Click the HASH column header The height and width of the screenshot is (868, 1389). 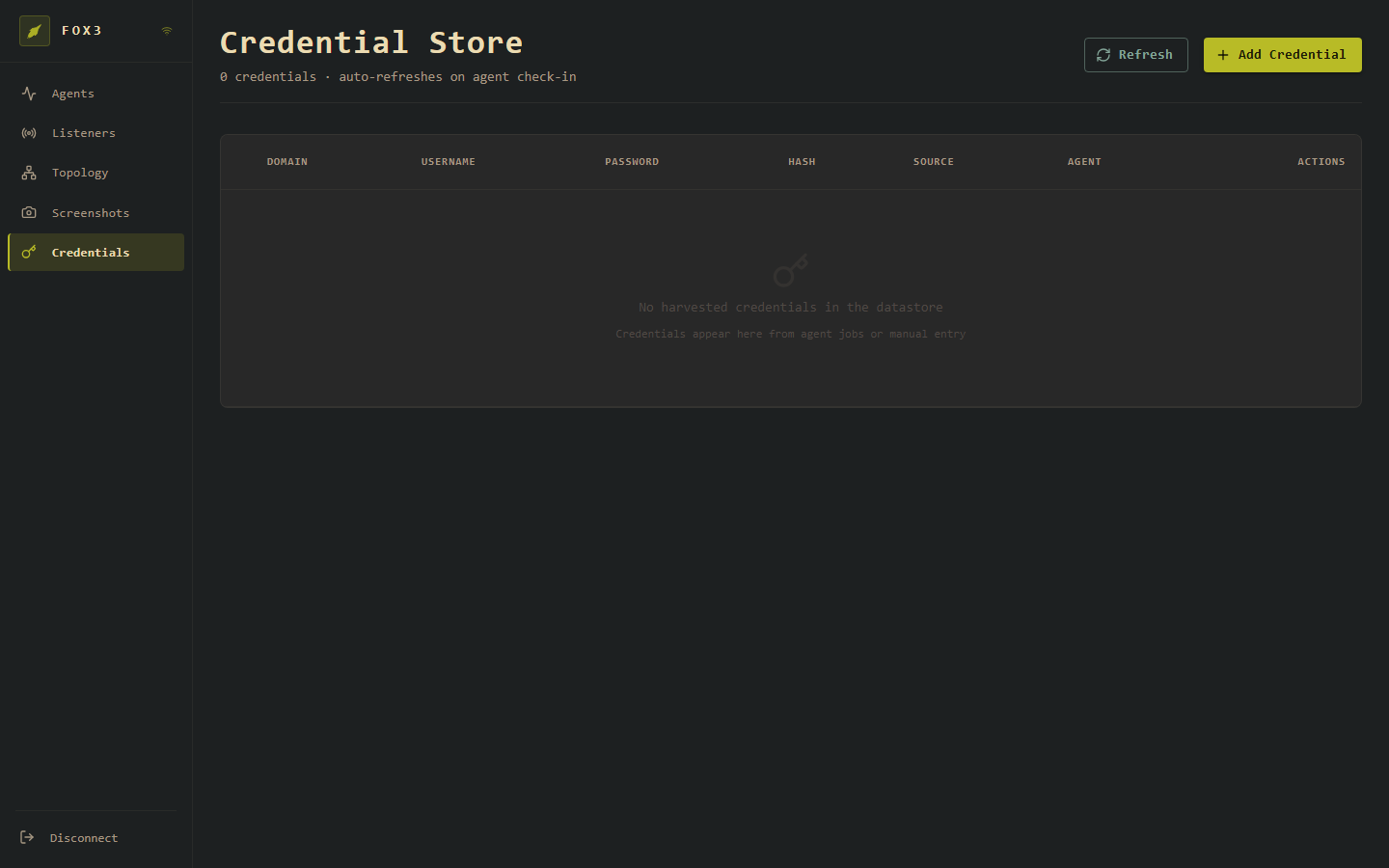(x=802, y=162)
